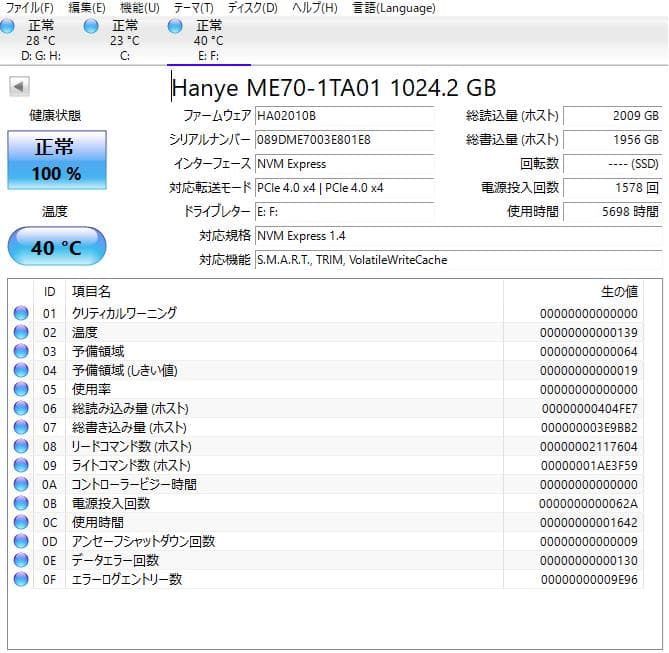Image resolution: width=669 pixels, height=653 pixels.
Task: Click status icon for 0D アンセーフシャットダウン回数
Action: pyautogui.click(x=21, y=541)
